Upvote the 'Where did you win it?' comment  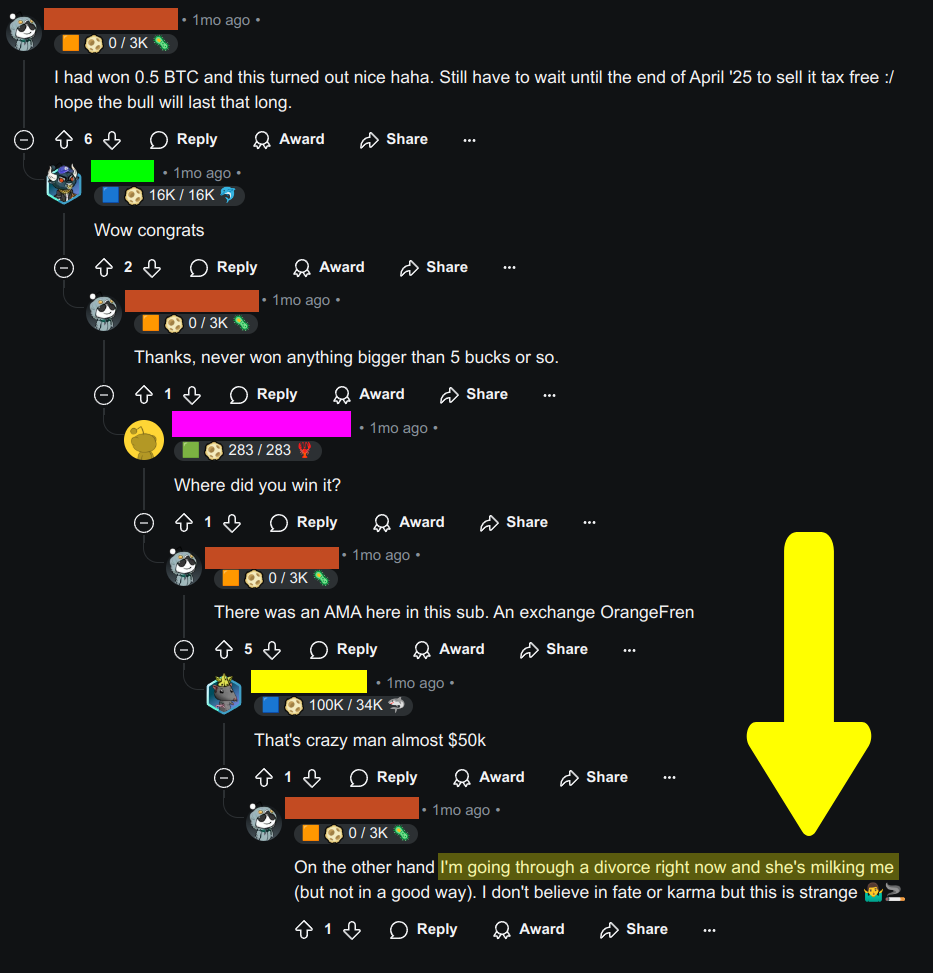pos(184,522)
